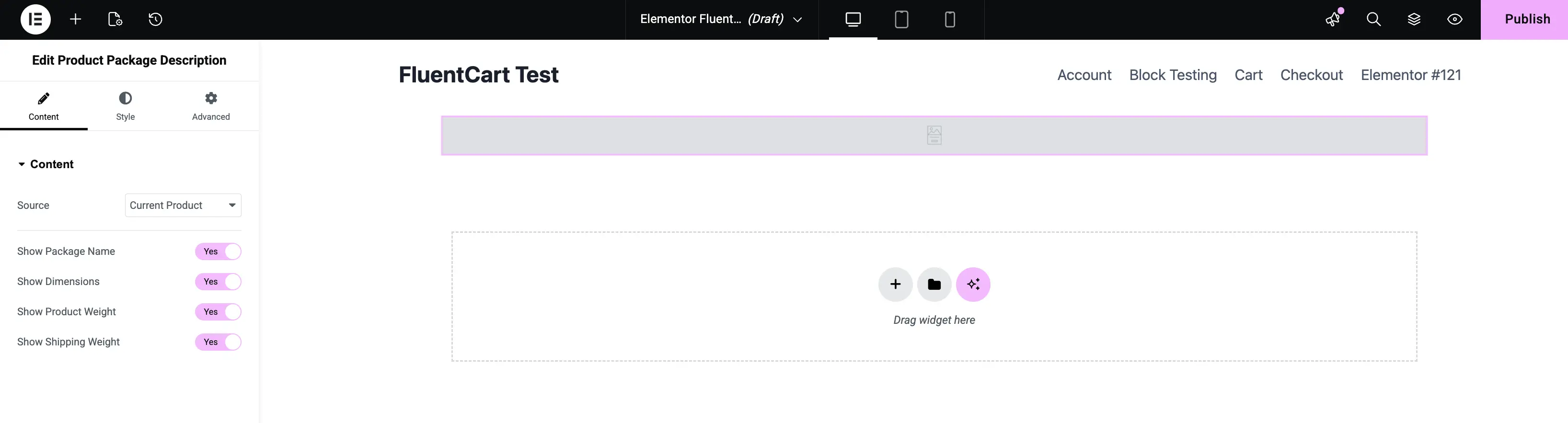Image resolution: width=1568 pixels, height=423 pixels.
Task: Select the Product Package Description widget area
Action: tap(934, 135)
